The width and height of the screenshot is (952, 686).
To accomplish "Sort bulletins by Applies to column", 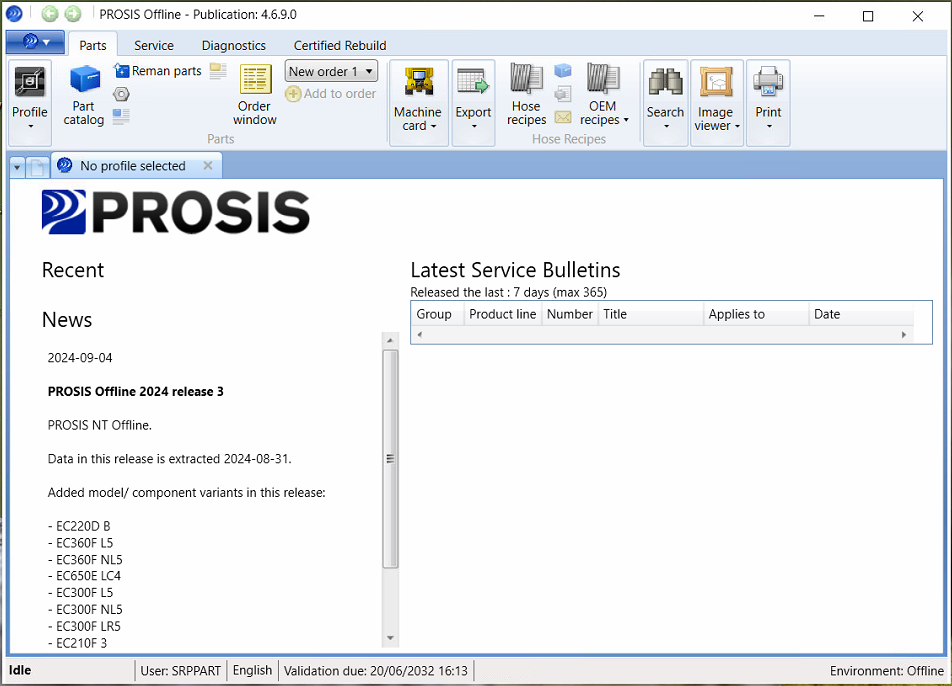I will [x=756, y=314].
